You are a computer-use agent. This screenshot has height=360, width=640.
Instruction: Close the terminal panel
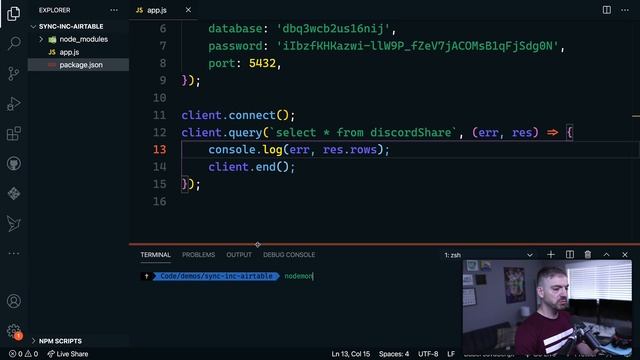(625, 255)
